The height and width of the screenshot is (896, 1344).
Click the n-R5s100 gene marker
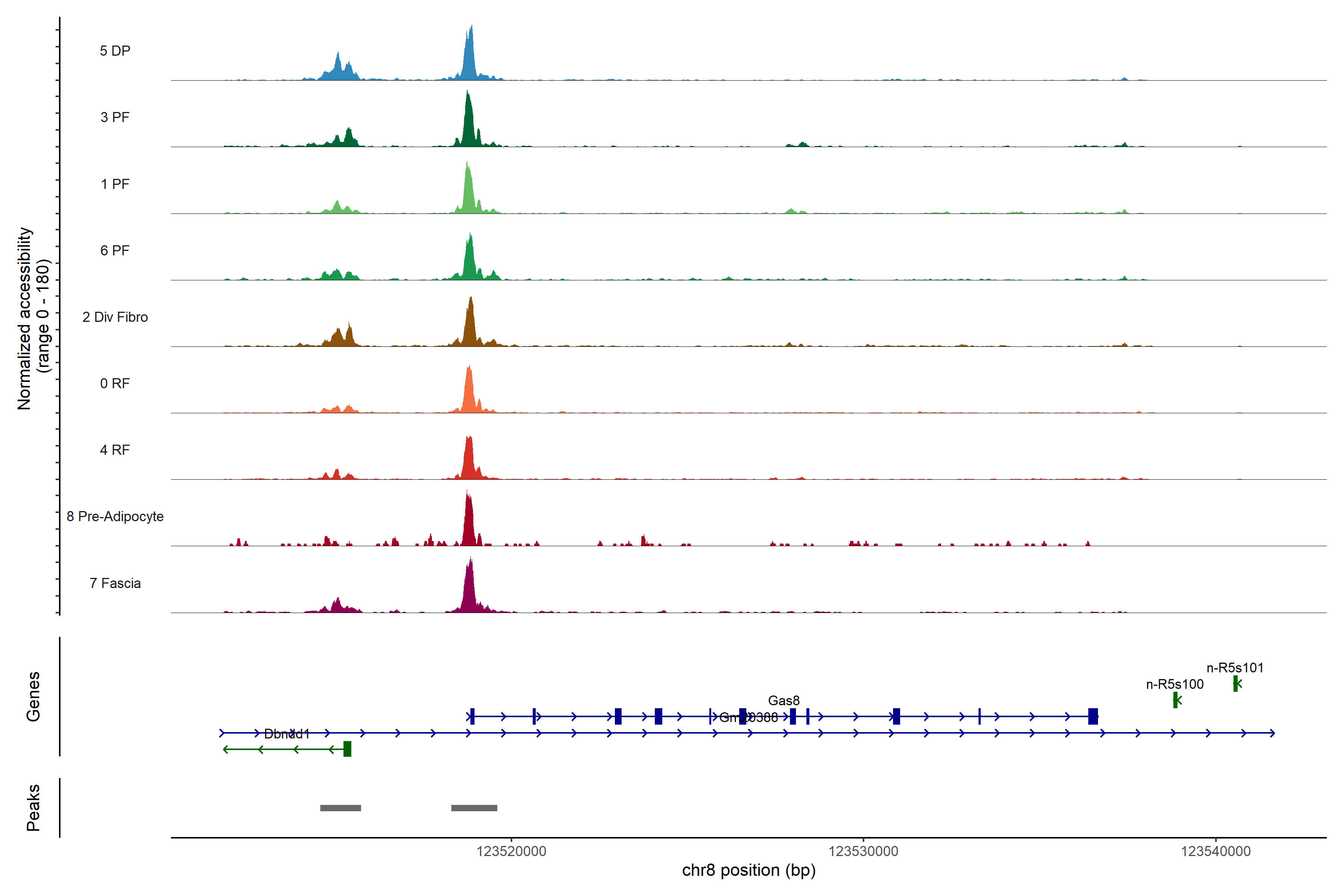1175,700
